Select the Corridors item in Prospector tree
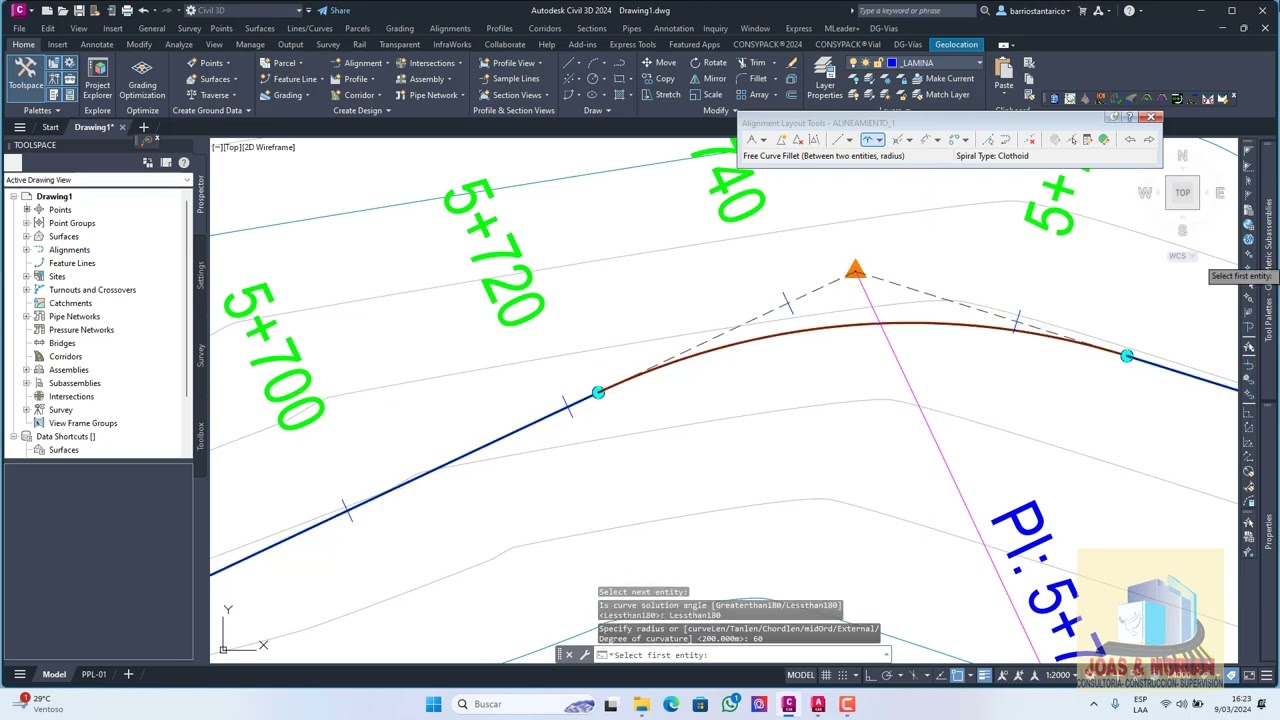 (x=66, y=357)
